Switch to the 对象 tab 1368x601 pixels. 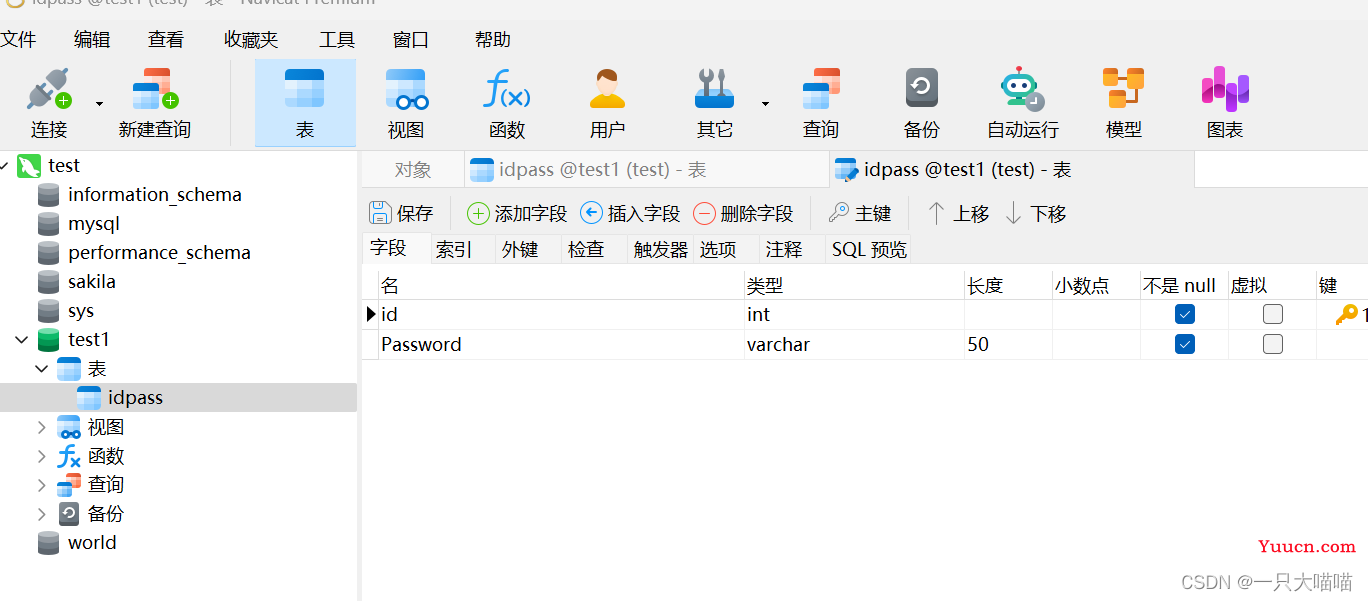(x=413, y=170)
